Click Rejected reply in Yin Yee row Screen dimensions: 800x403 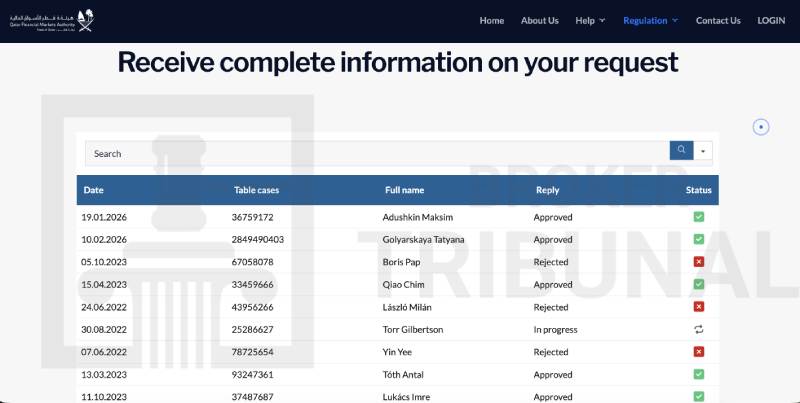coord(551,352)
